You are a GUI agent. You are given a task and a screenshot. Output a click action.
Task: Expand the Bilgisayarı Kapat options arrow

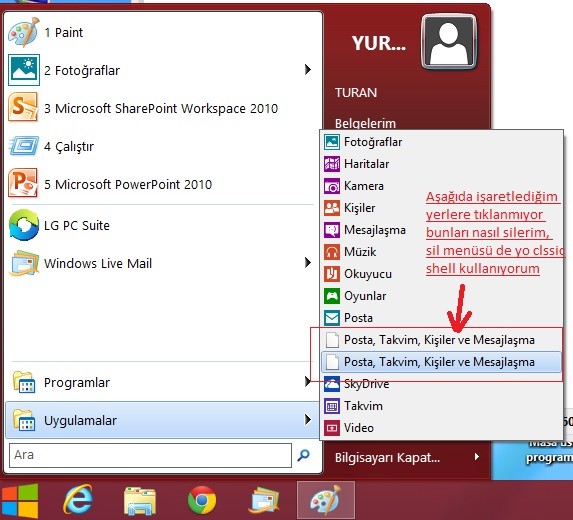click(477, 457)
